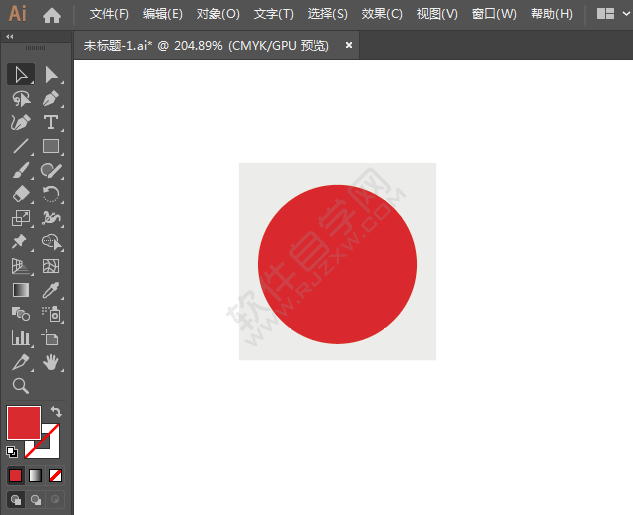
Task: Pick the Puppet Warp pin tool
Action: (21, 242)
